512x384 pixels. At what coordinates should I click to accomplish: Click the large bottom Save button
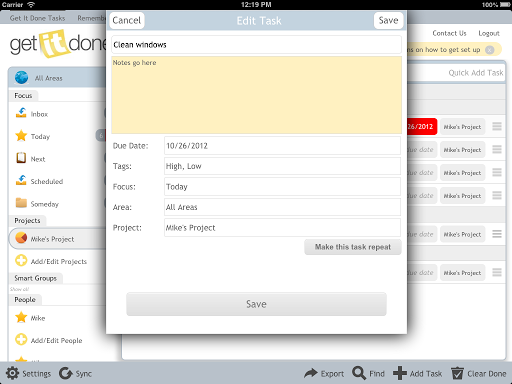256,304
